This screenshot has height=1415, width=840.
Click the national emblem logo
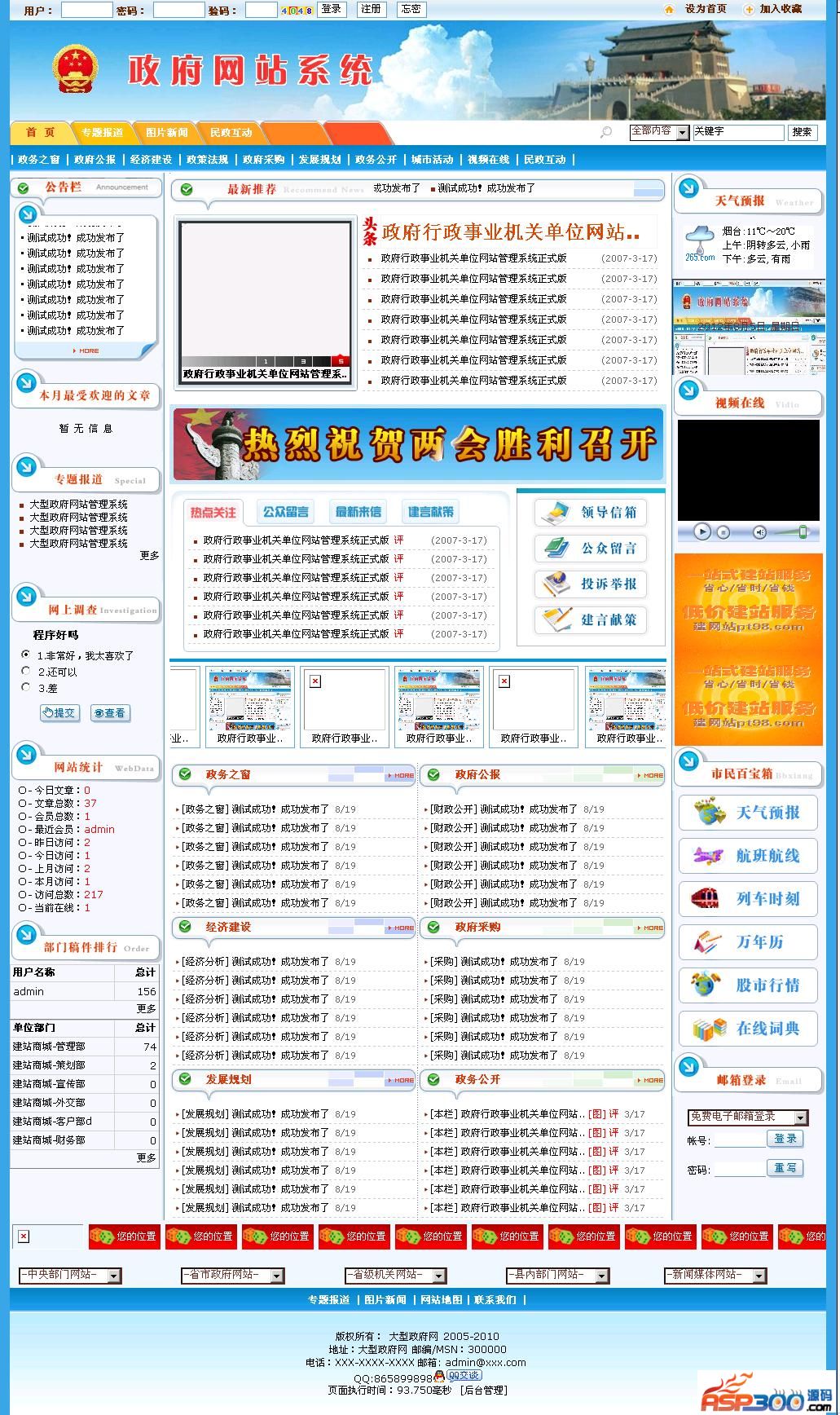pos(76,69)
